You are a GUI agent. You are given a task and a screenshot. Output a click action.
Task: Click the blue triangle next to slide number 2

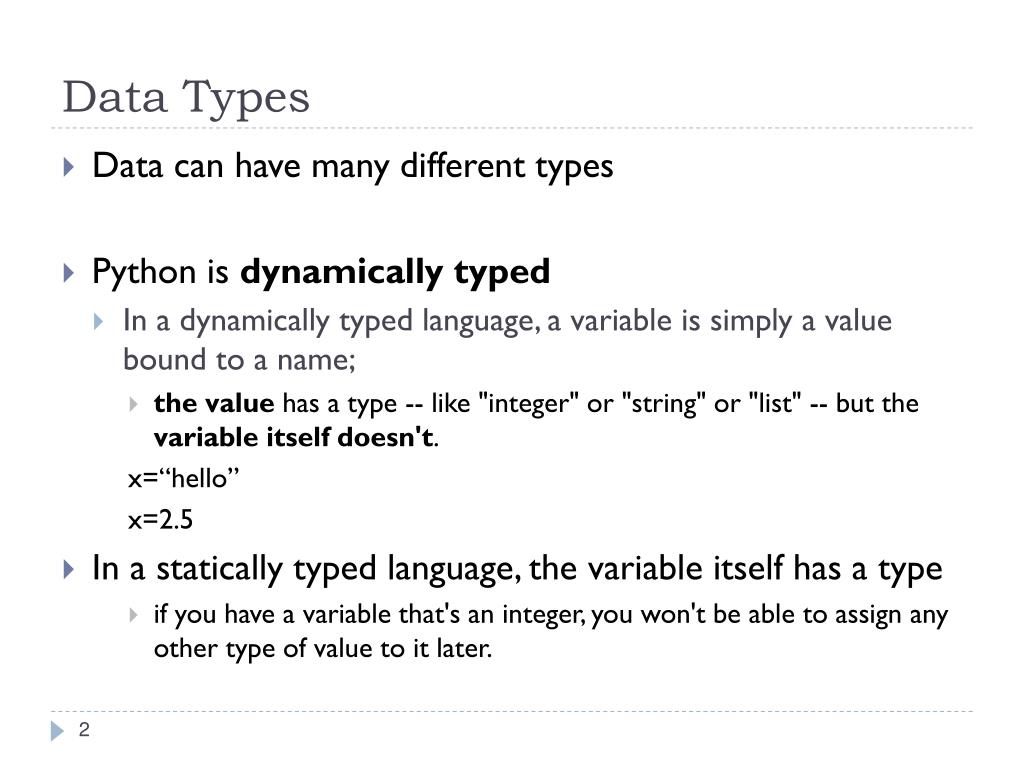tap(57, 730)
